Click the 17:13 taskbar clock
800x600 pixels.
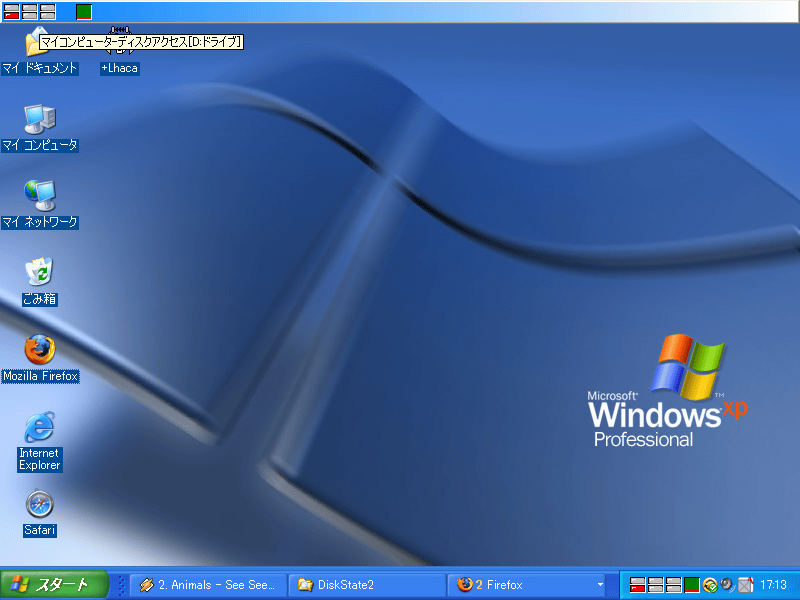coord(773,585)
